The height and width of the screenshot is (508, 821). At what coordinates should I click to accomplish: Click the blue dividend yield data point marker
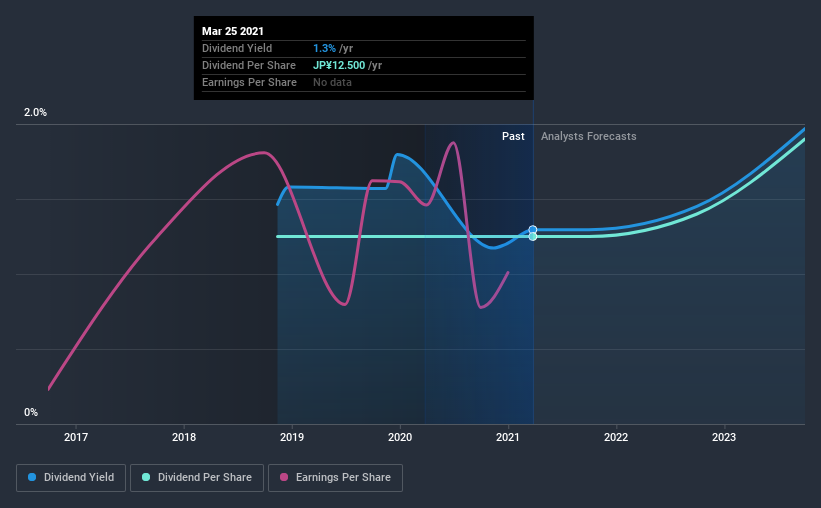coord(532,229)
